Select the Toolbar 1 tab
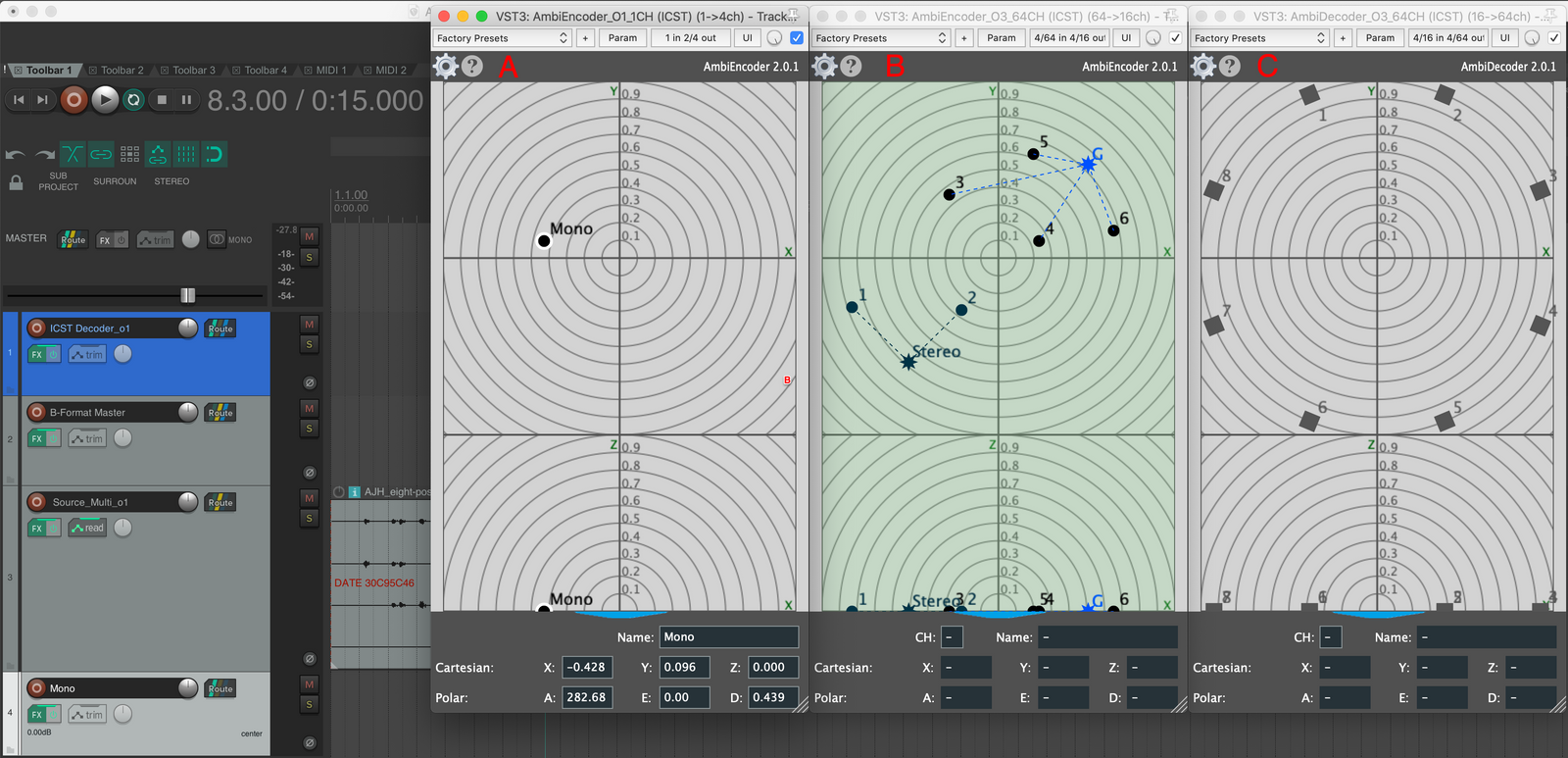 (43, 70)
